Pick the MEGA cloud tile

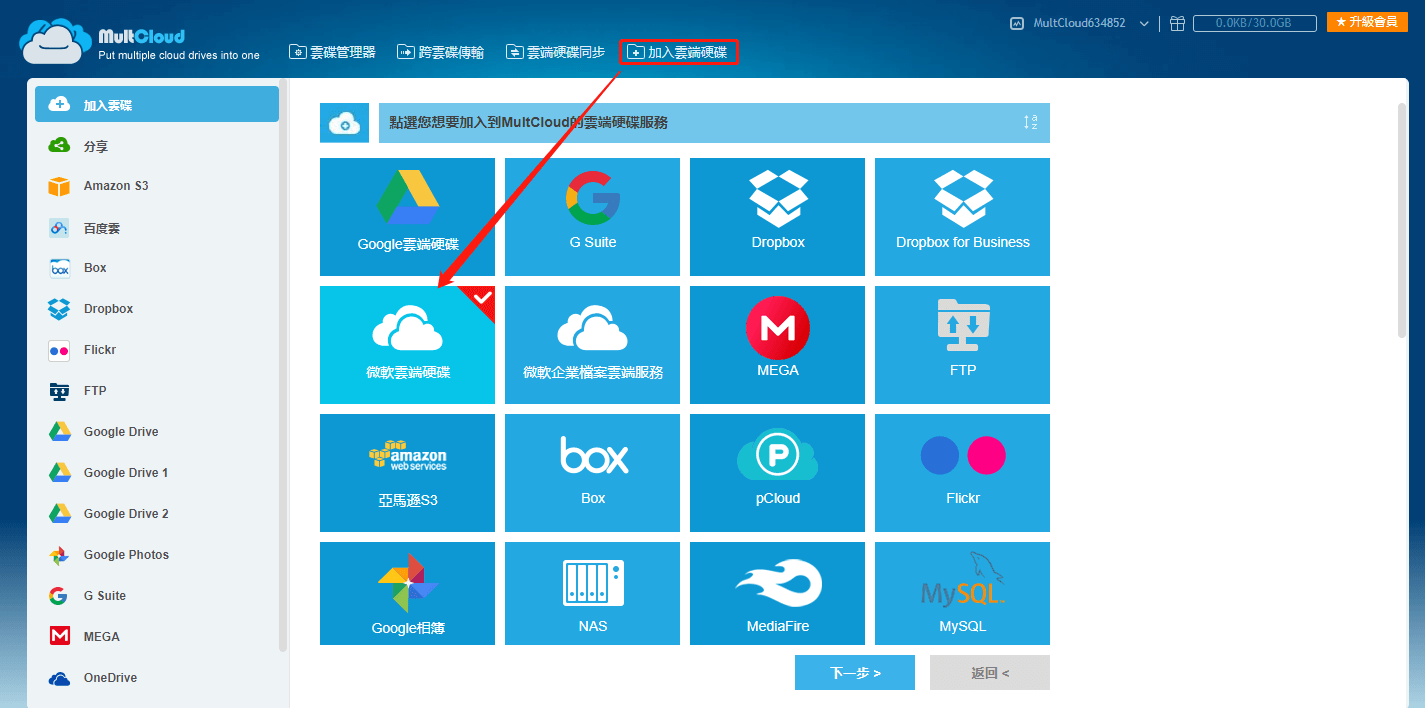(777, 345)
